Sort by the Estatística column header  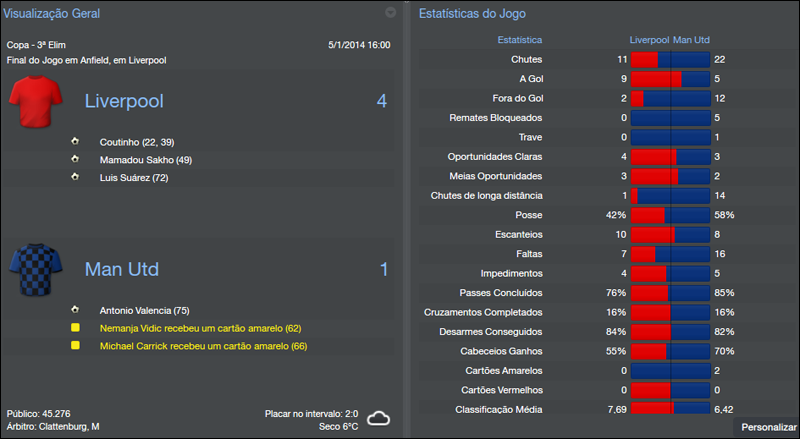tap(519, 40)
